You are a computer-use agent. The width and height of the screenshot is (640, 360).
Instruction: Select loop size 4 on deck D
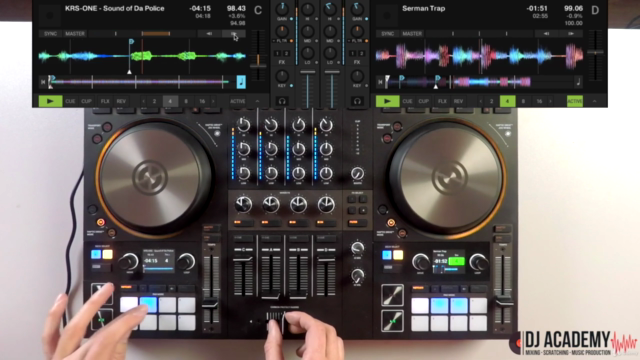pyautogui.click(x=507, y=101)
